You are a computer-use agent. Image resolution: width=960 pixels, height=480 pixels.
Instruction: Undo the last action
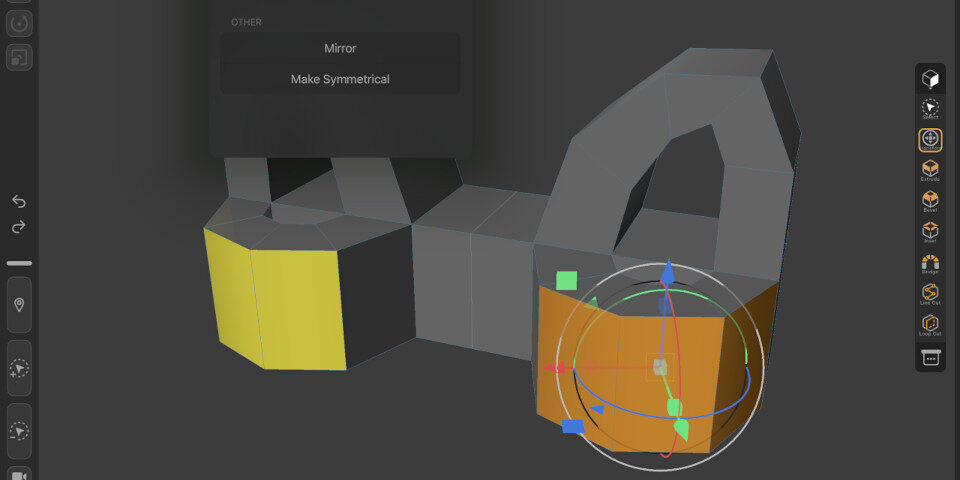(19, 202)
